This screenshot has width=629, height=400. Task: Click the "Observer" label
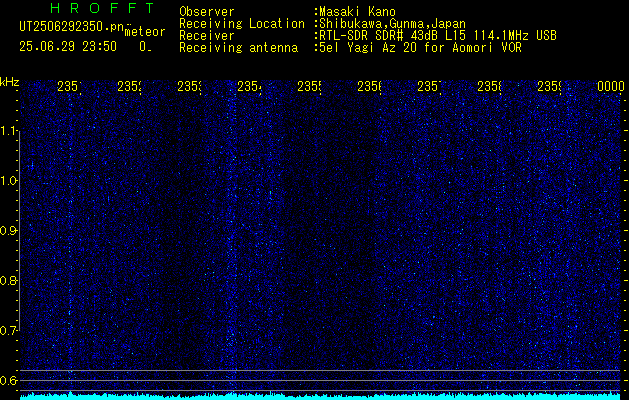coord(207,12)
